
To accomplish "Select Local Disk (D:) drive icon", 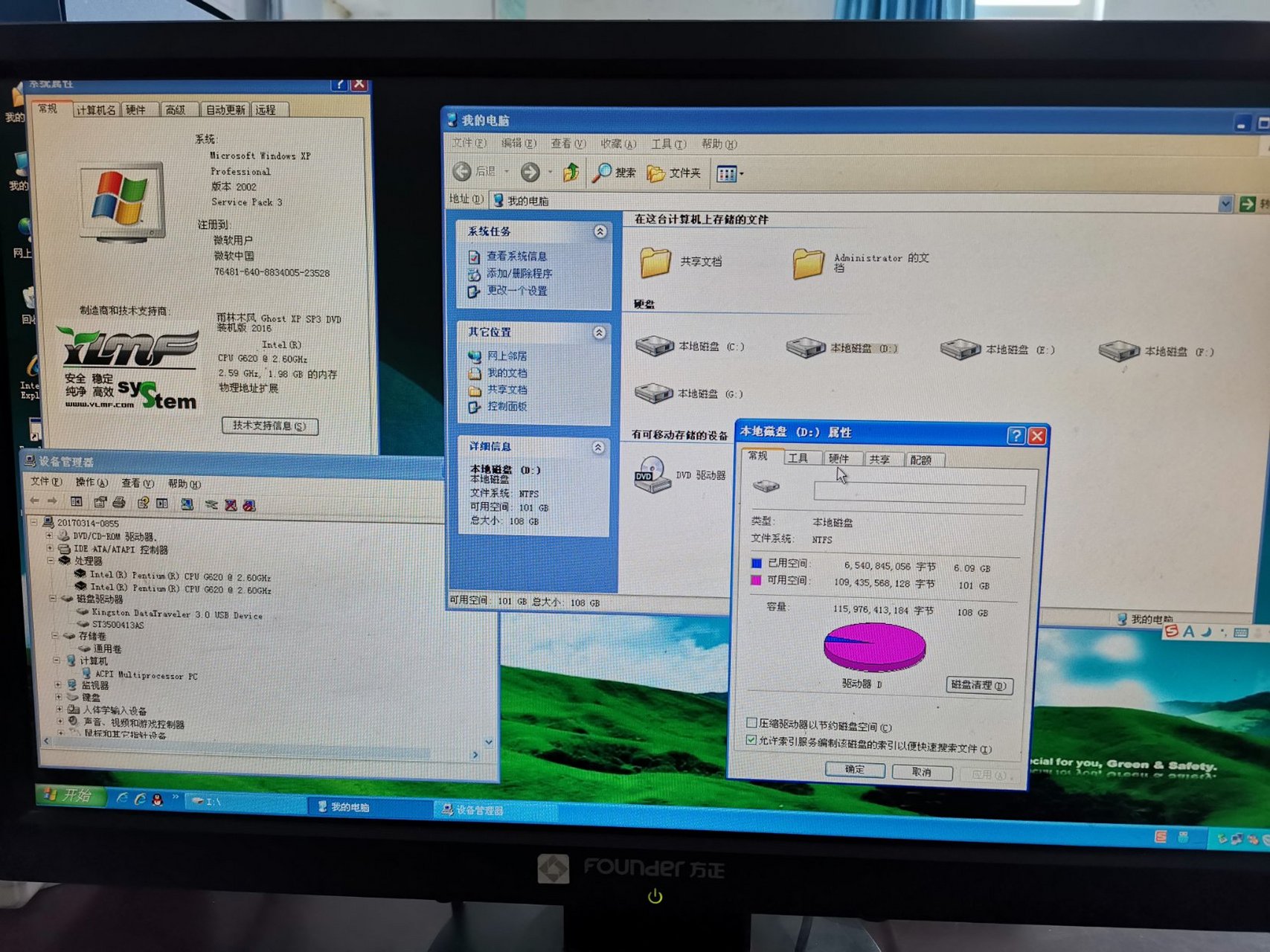I will (806, 347).
